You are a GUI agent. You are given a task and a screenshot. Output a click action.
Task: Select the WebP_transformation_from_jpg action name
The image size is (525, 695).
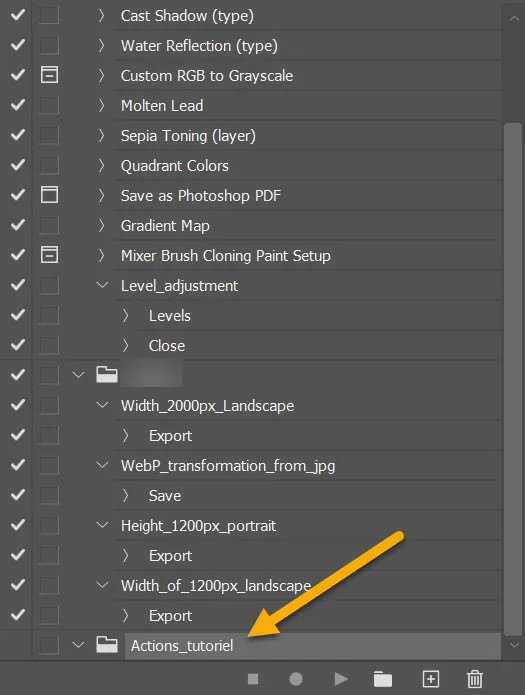(x=228, y=466)
